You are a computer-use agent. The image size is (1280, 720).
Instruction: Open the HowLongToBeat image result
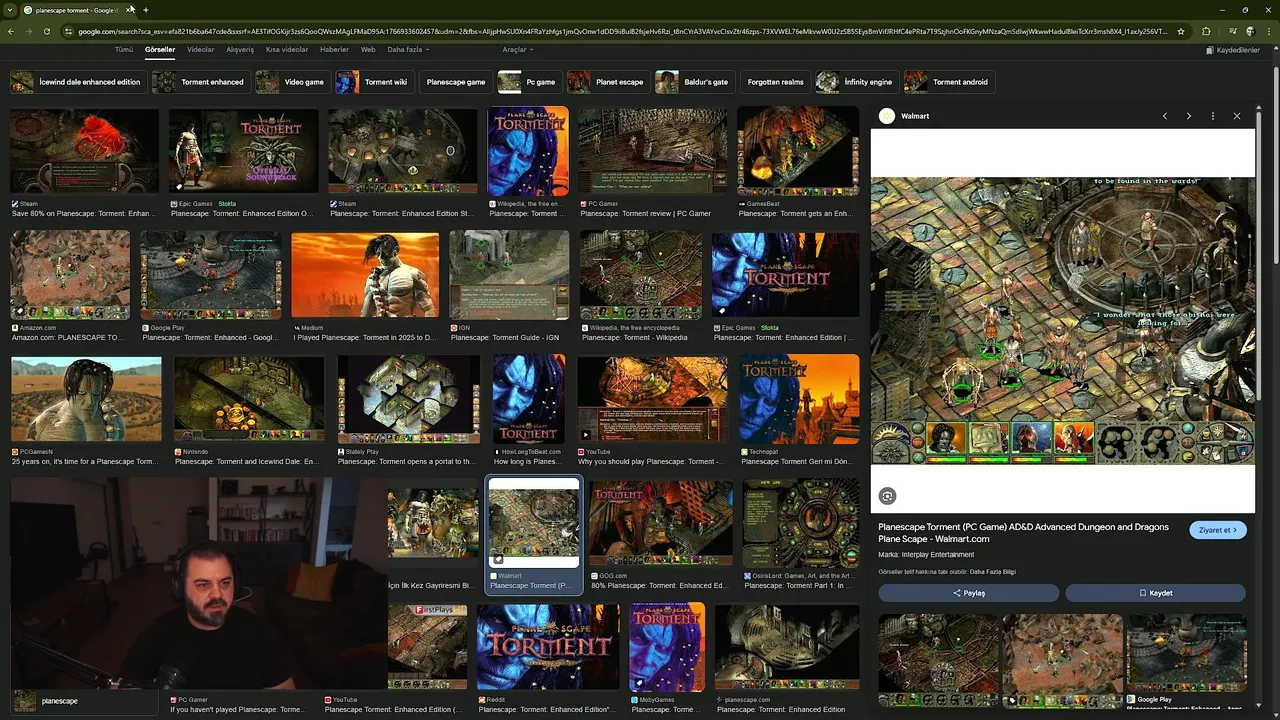tap(528, 399)
